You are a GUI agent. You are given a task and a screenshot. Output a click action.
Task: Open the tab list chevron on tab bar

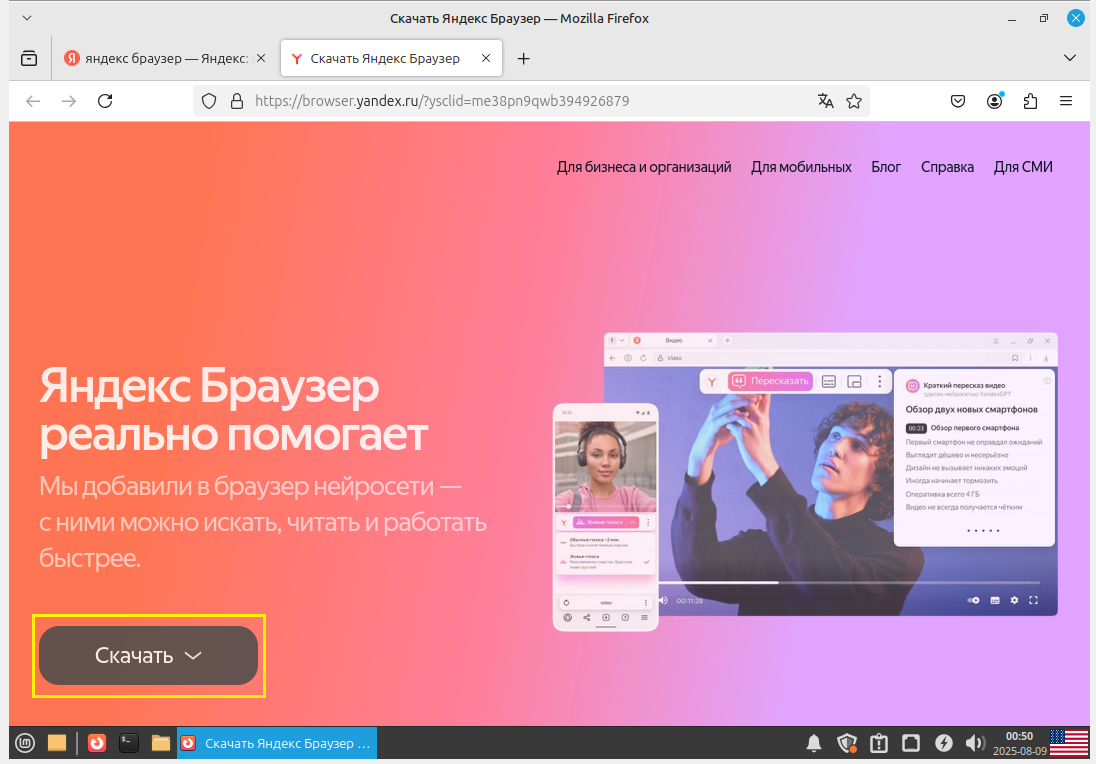1070,58
